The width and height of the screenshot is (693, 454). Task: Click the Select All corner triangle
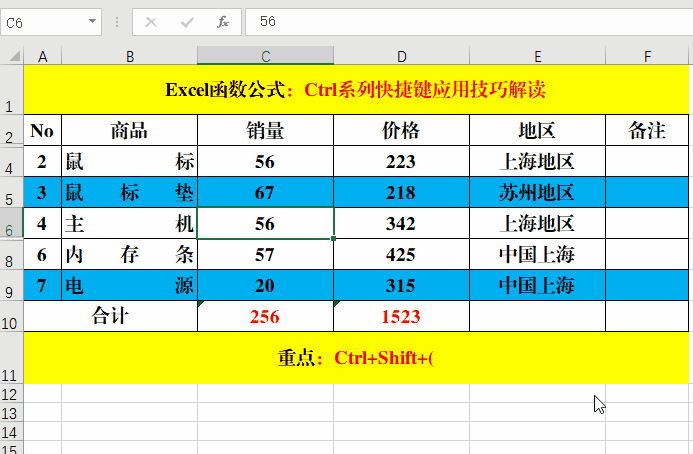tap(15, 56)
